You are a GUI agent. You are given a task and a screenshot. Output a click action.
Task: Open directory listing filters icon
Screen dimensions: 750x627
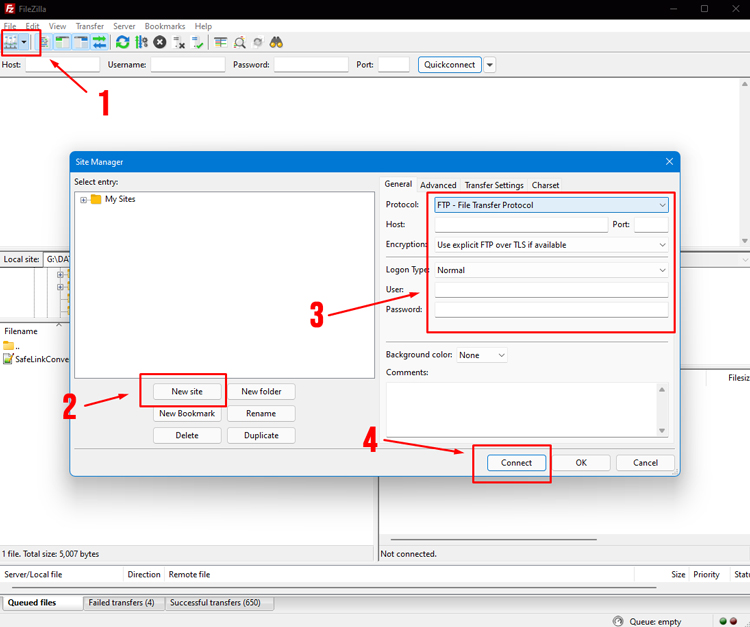pyautogui.click(x=220, y=43)
